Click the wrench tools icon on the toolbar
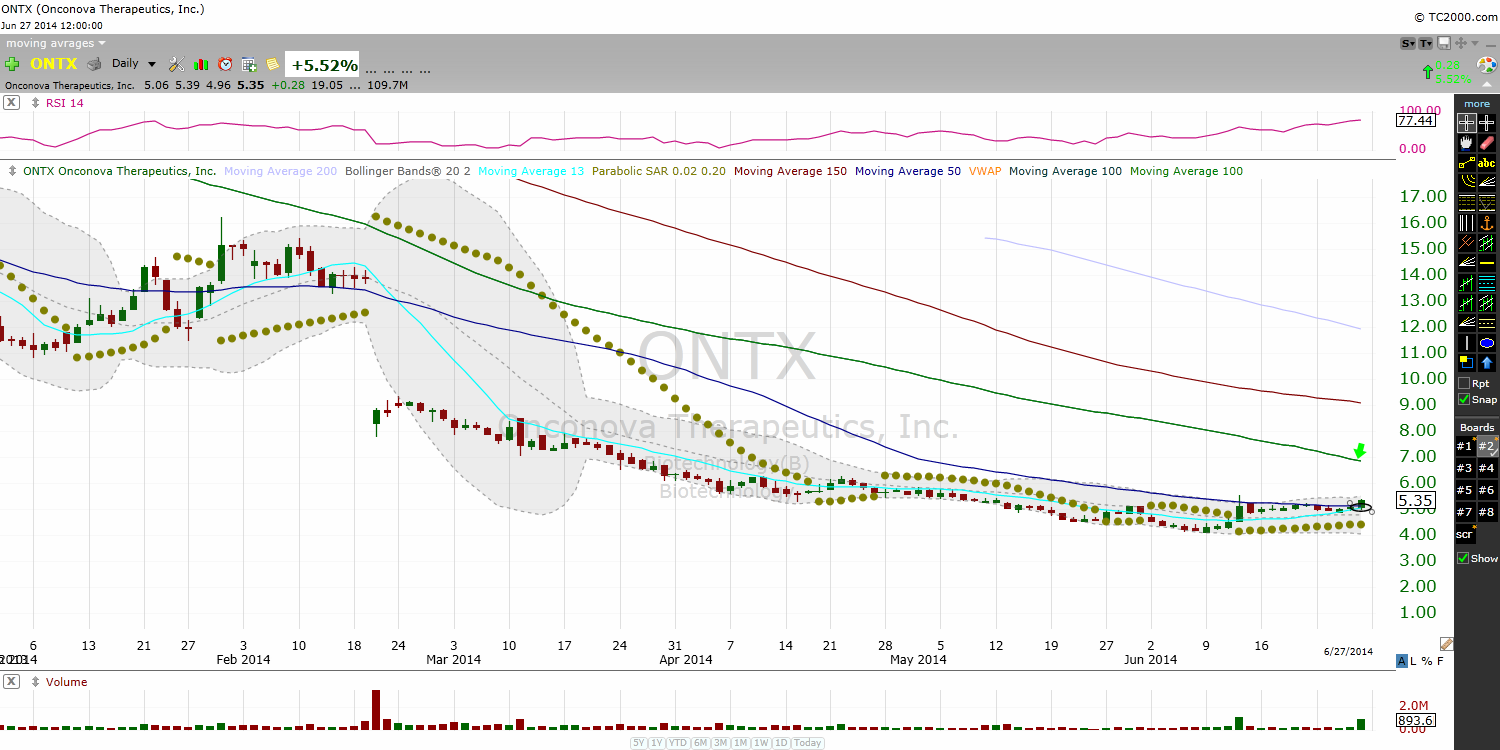 176,63
